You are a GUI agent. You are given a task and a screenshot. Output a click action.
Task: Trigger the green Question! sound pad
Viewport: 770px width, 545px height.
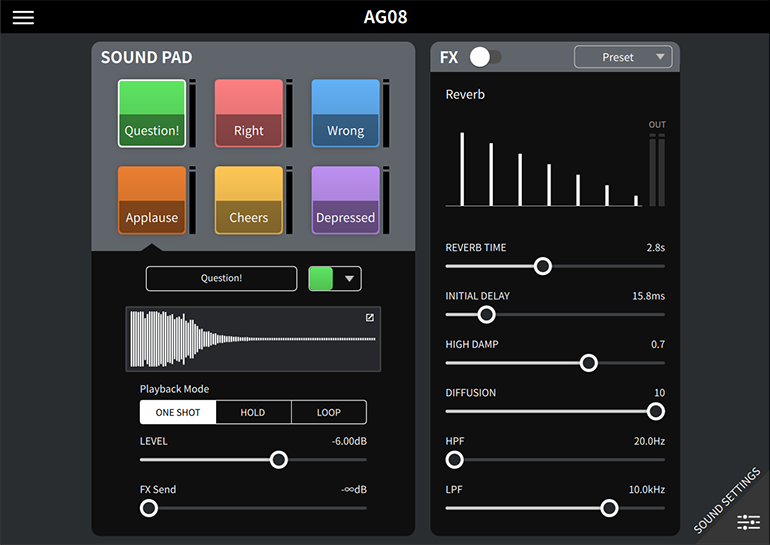click(x=152, y=113)
